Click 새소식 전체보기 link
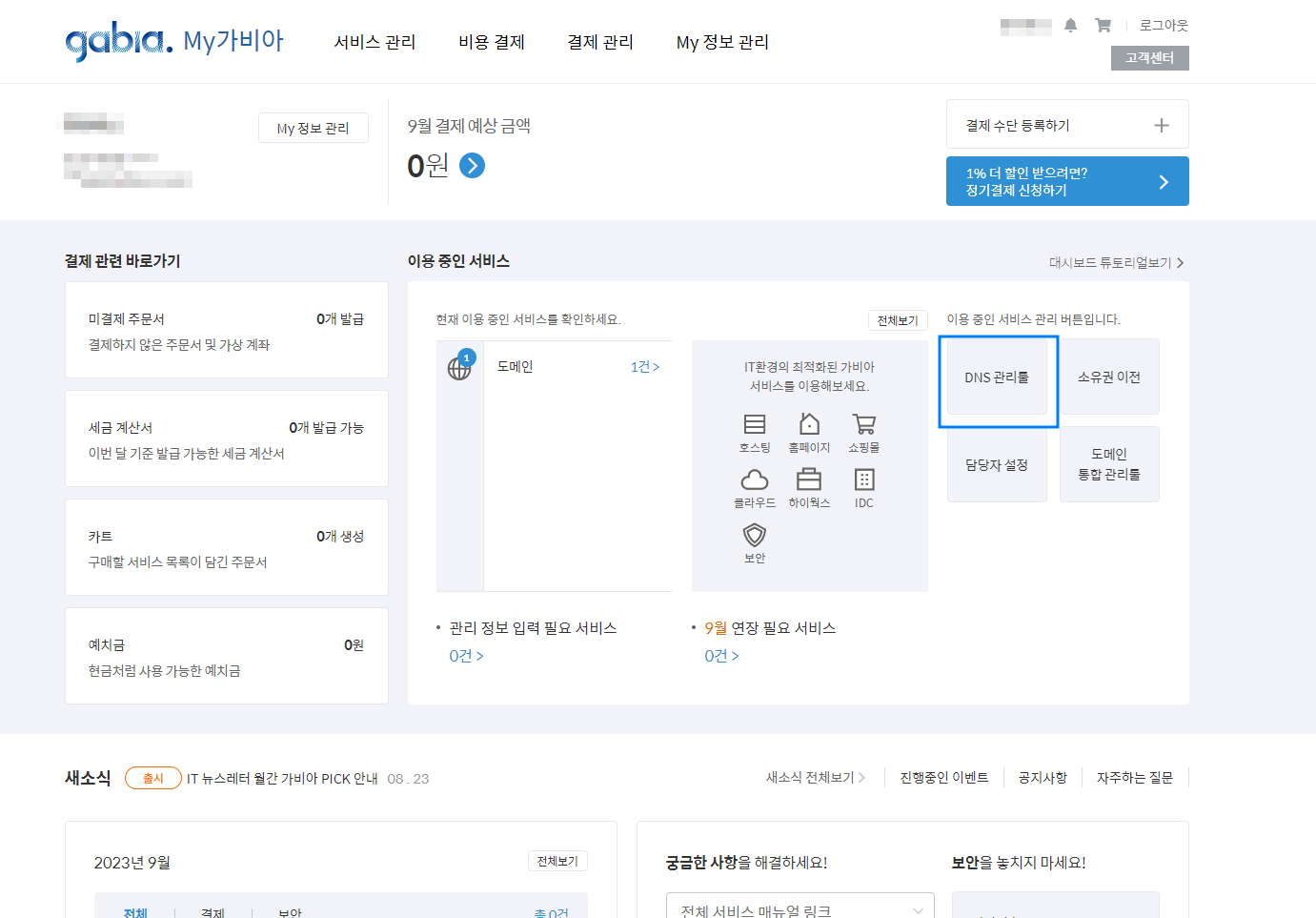The height and width of the screenshot is (918, 1316). pos(815,778)
